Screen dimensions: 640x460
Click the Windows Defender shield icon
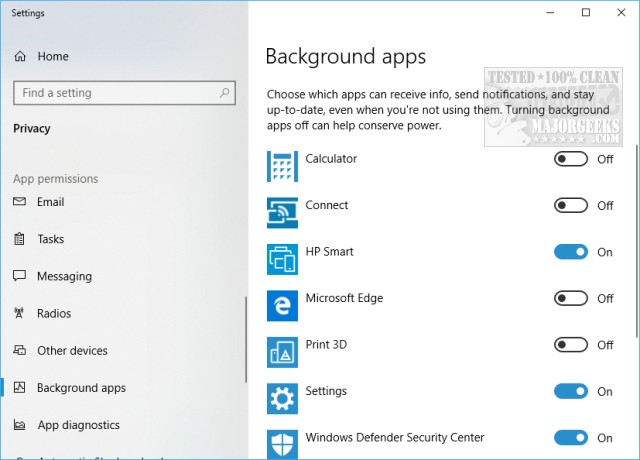click(283, 444)
